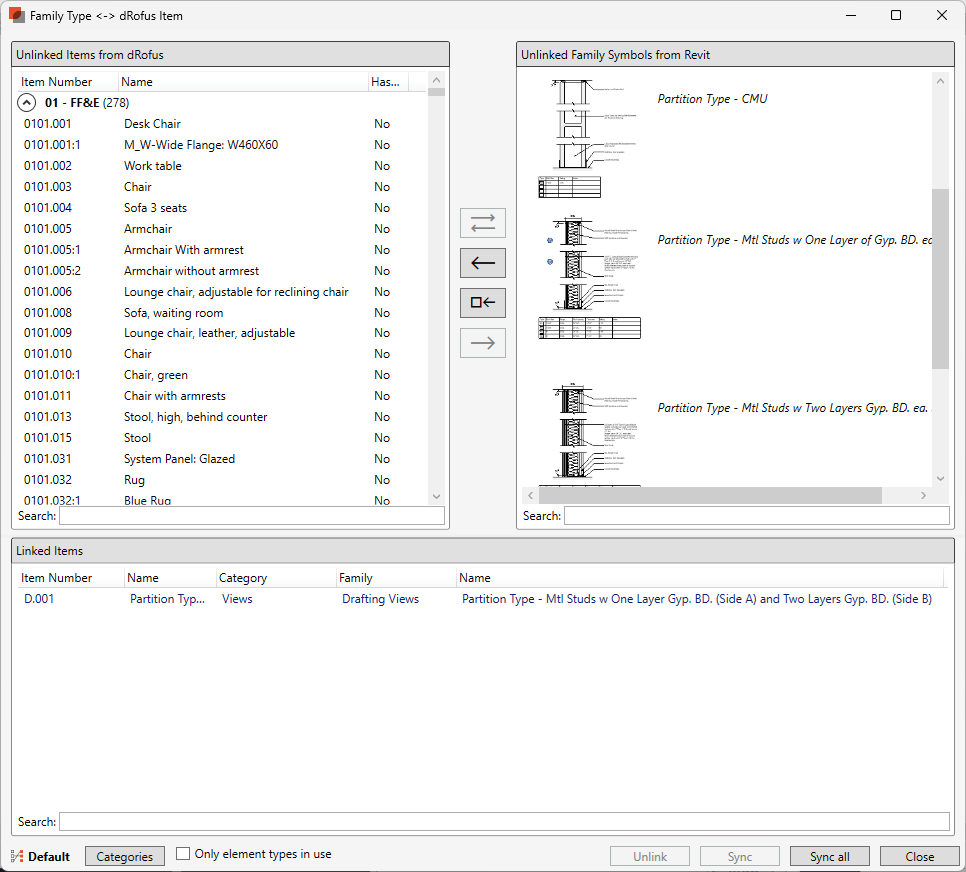Screen dimensions: 966x872
Task: Click the Close button at bottom
Action: tap(919, 856)
